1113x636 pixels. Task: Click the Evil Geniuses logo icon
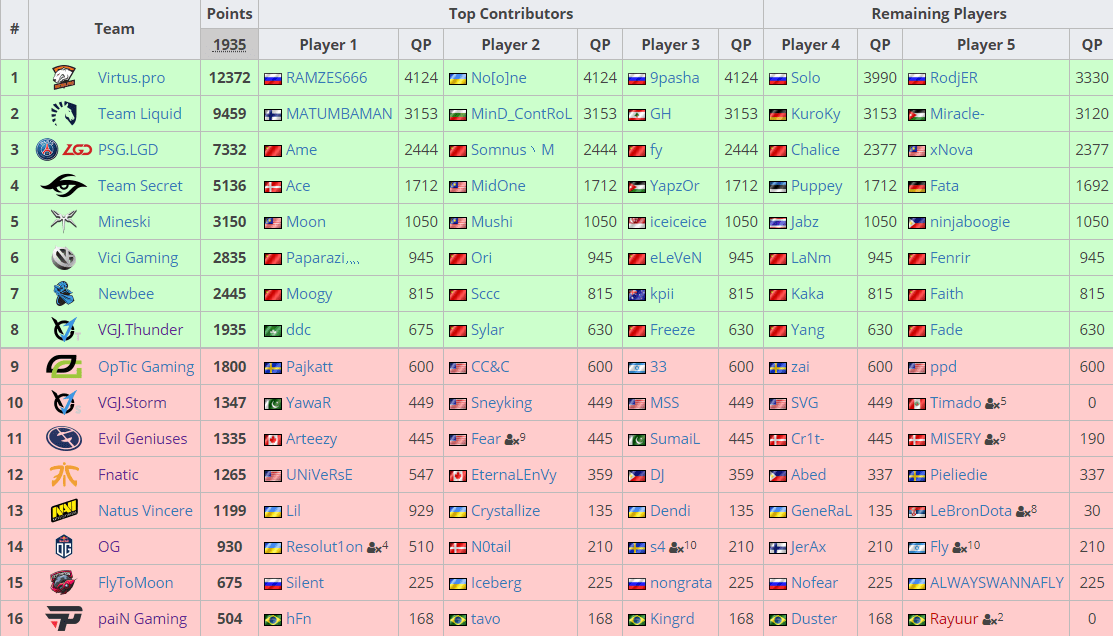[x=64, y=439]
